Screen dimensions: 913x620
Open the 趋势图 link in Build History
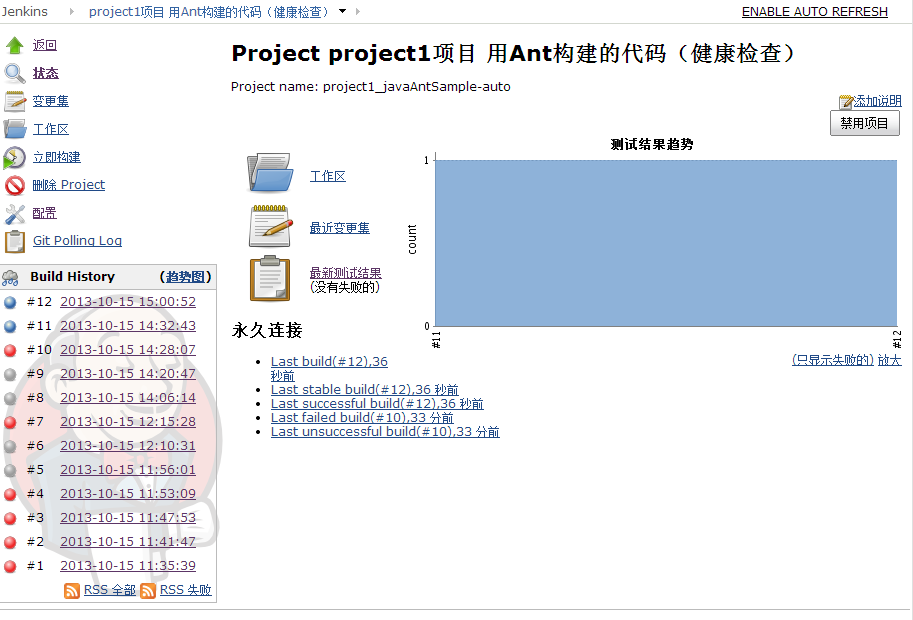(185, 277)
